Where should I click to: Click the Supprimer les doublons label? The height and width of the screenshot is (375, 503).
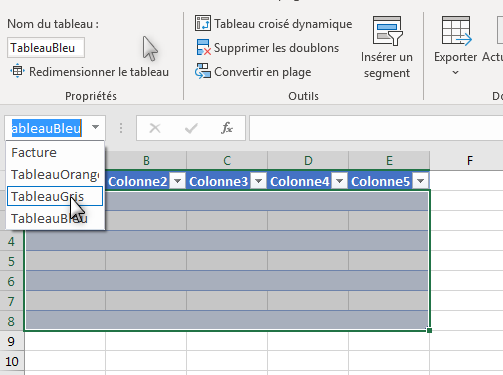tap(276, 48)
